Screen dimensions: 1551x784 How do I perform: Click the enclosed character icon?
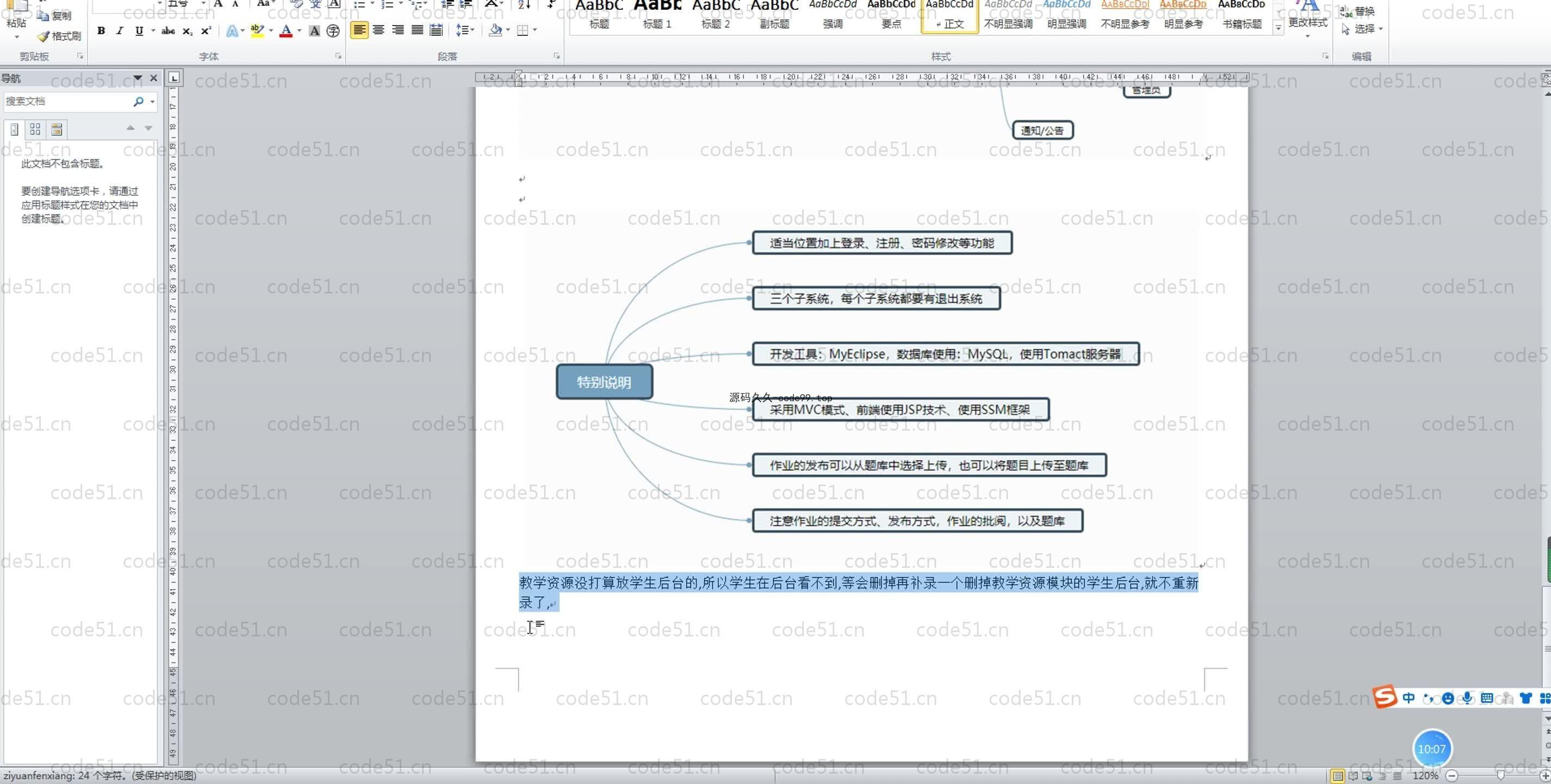coord(333,30)
